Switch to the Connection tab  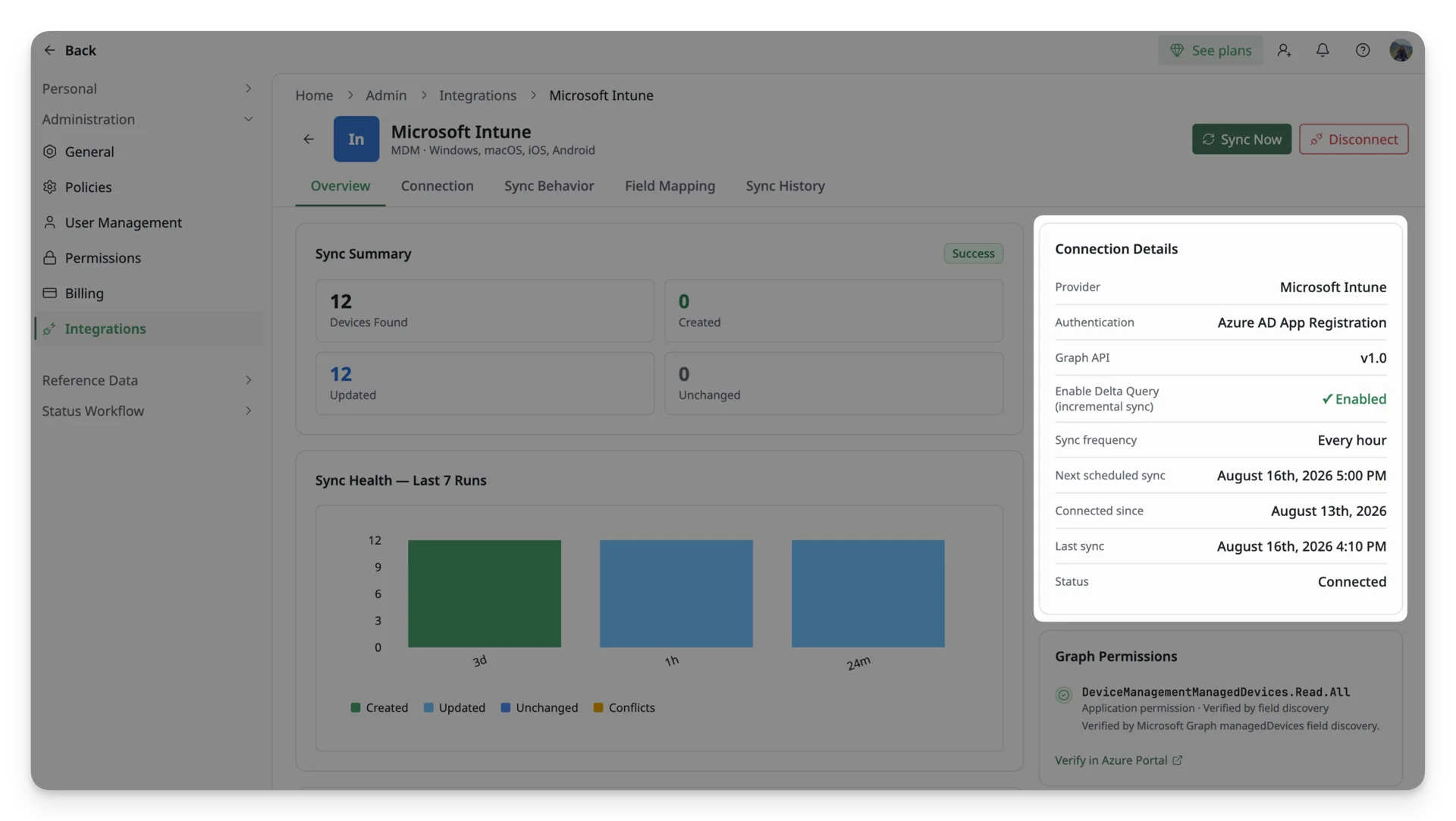(x=437, y=186)
